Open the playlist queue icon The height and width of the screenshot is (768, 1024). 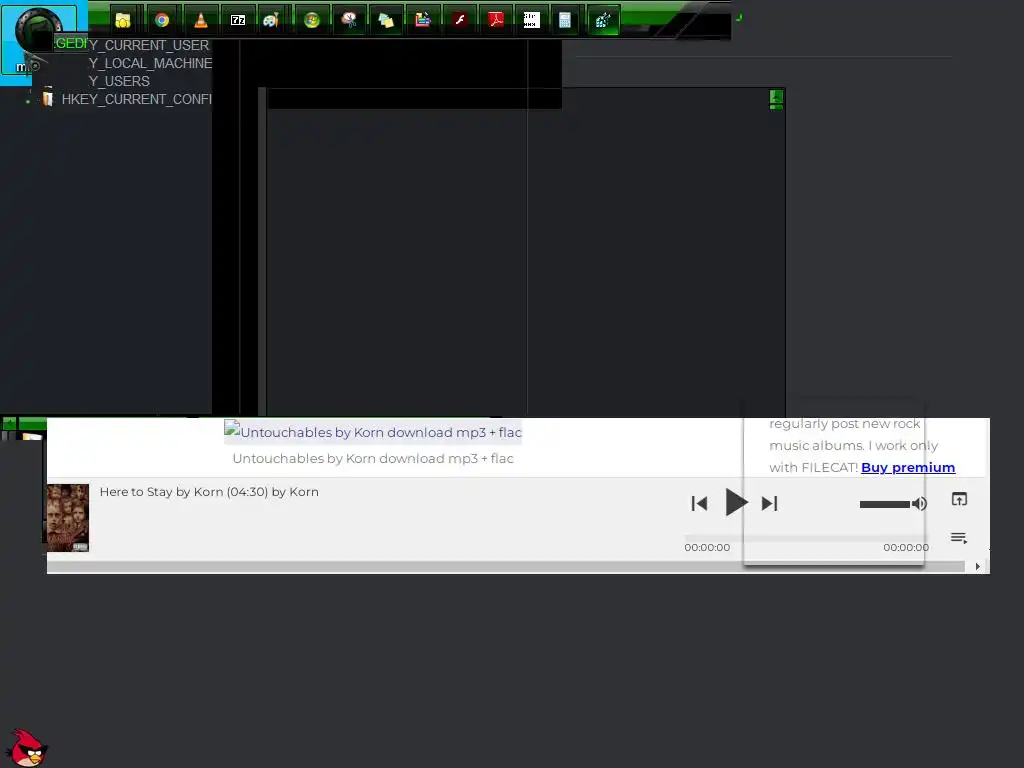(959, 538)
